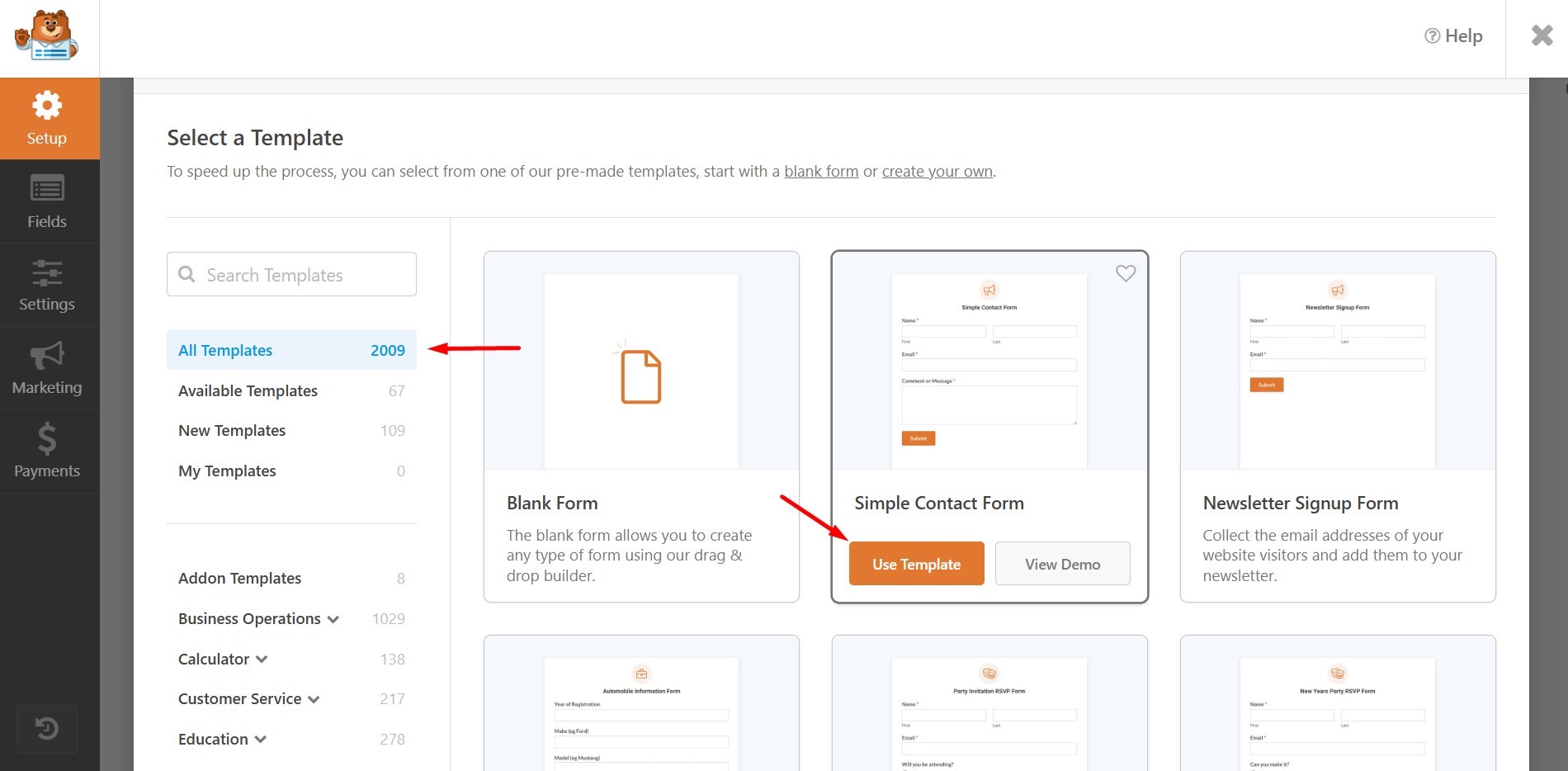The width and height of the screenshot is (1568, 771).
Task: Open the Setup panel gear icon
Action: 47,106
